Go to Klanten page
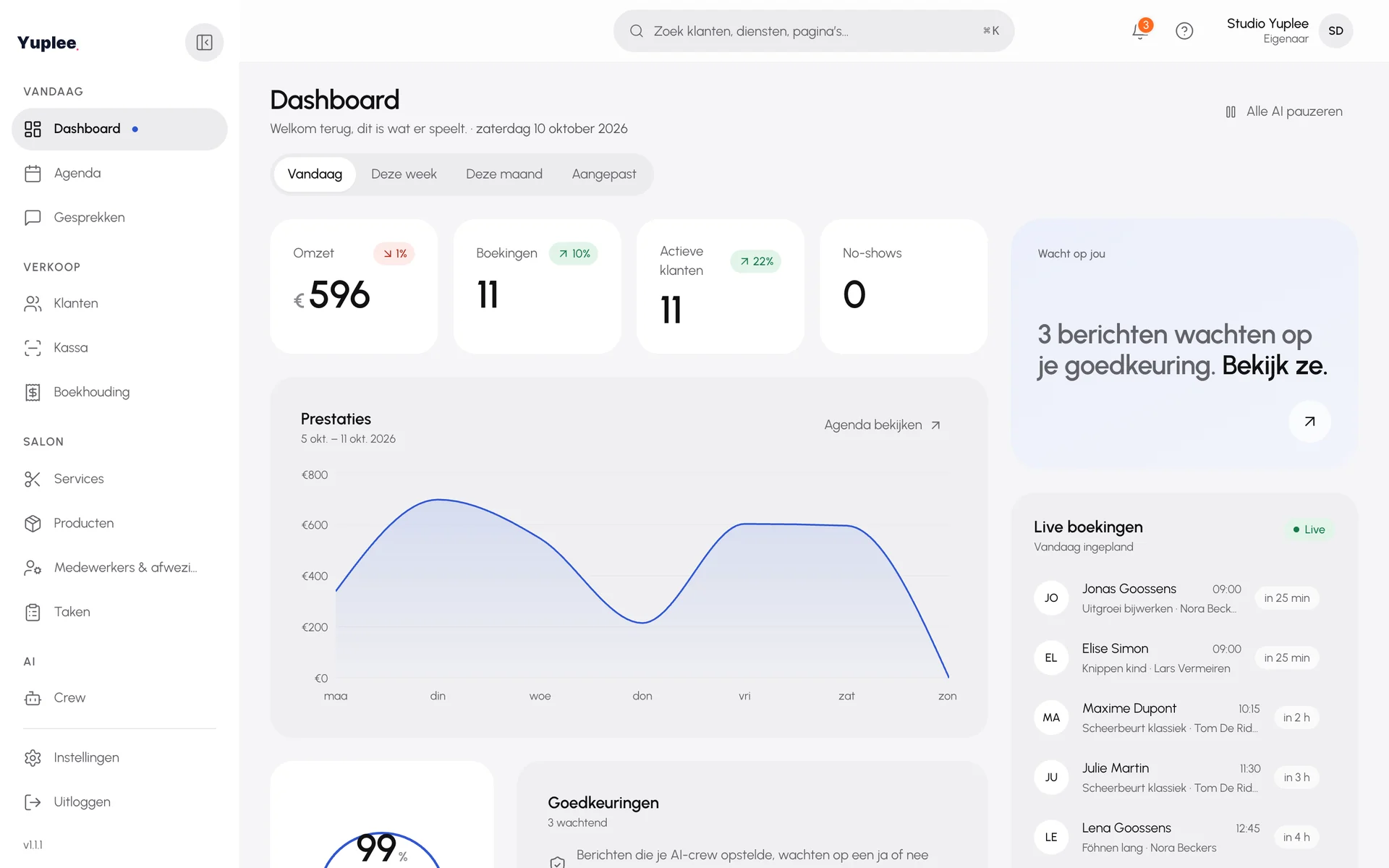Viewport: 1389px width, 868px height. pyautogui.click(x=119, y=304)
